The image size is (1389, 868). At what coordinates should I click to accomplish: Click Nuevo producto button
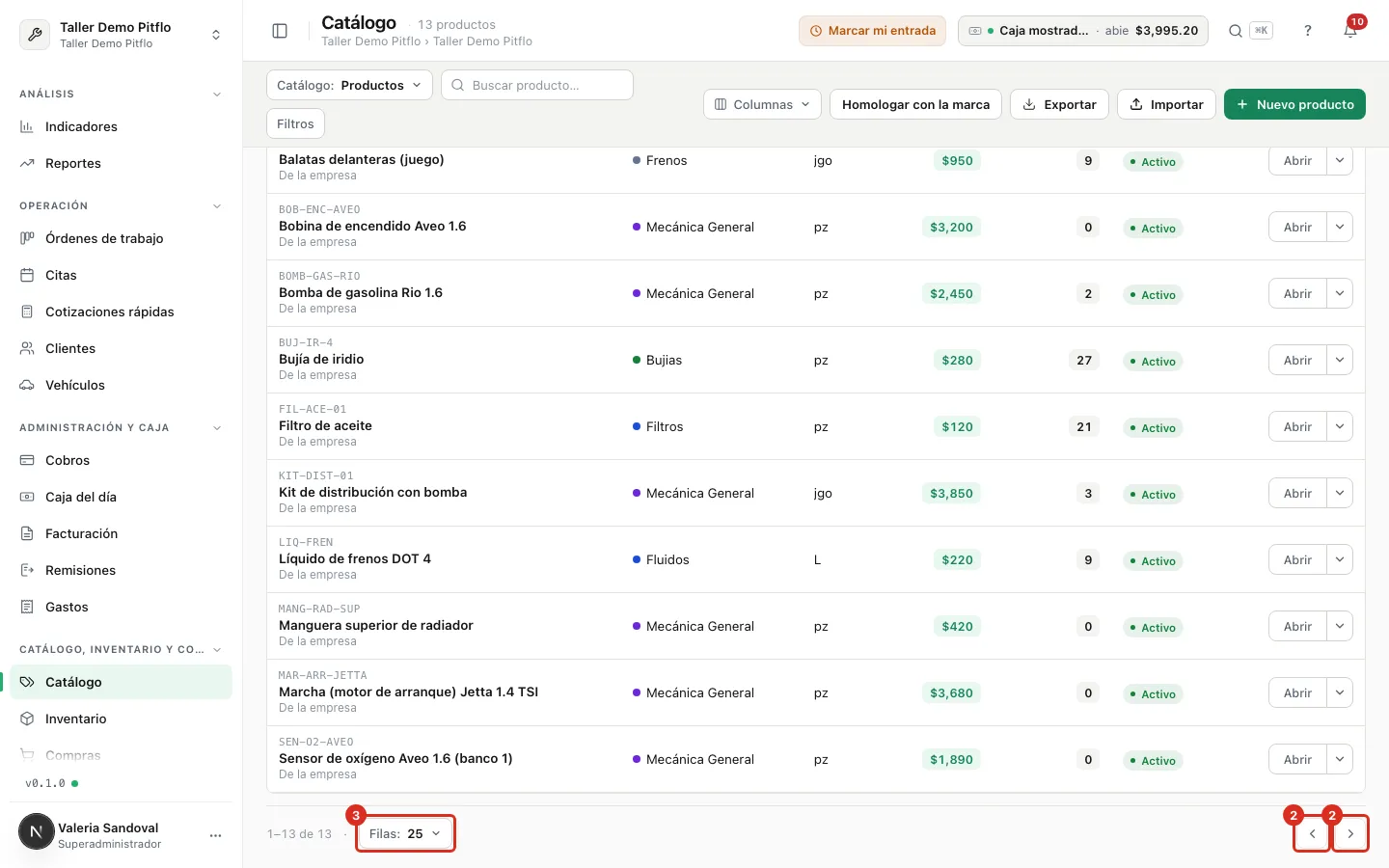pos(1294,104)
